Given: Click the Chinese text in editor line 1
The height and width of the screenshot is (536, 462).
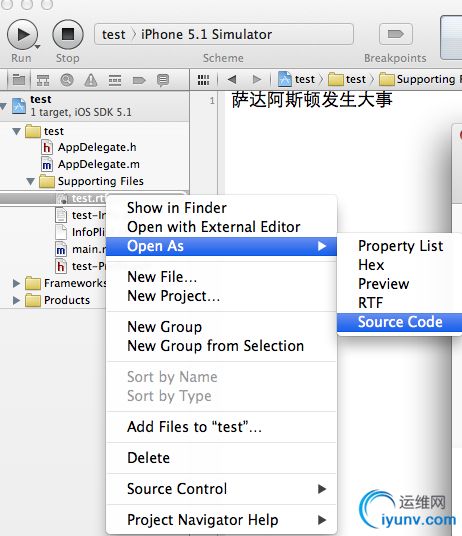Looking at the screenshot, I should click(x=312, y=99).
